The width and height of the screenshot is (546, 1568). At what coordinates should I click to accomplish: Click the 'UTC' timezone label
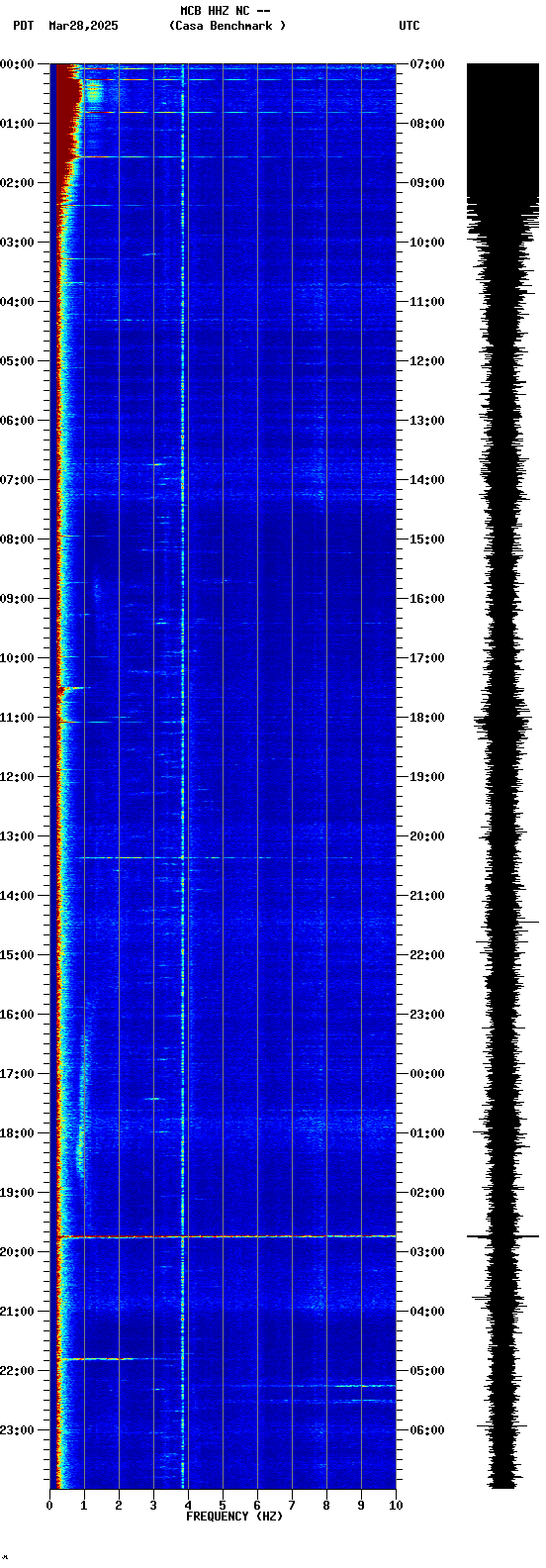(409, 26)
